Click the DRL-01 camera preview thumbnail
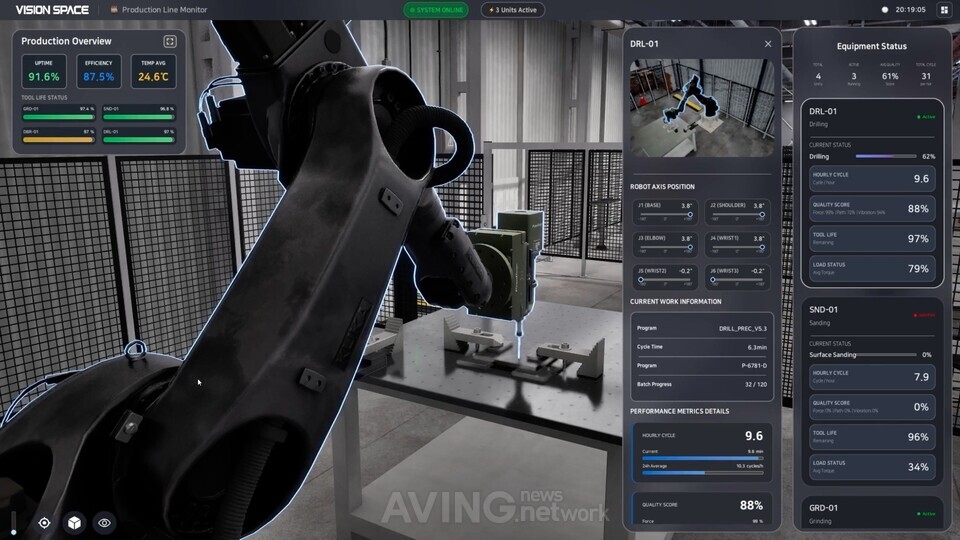This screenshot has height=540, width=960. tap(702, 108)
